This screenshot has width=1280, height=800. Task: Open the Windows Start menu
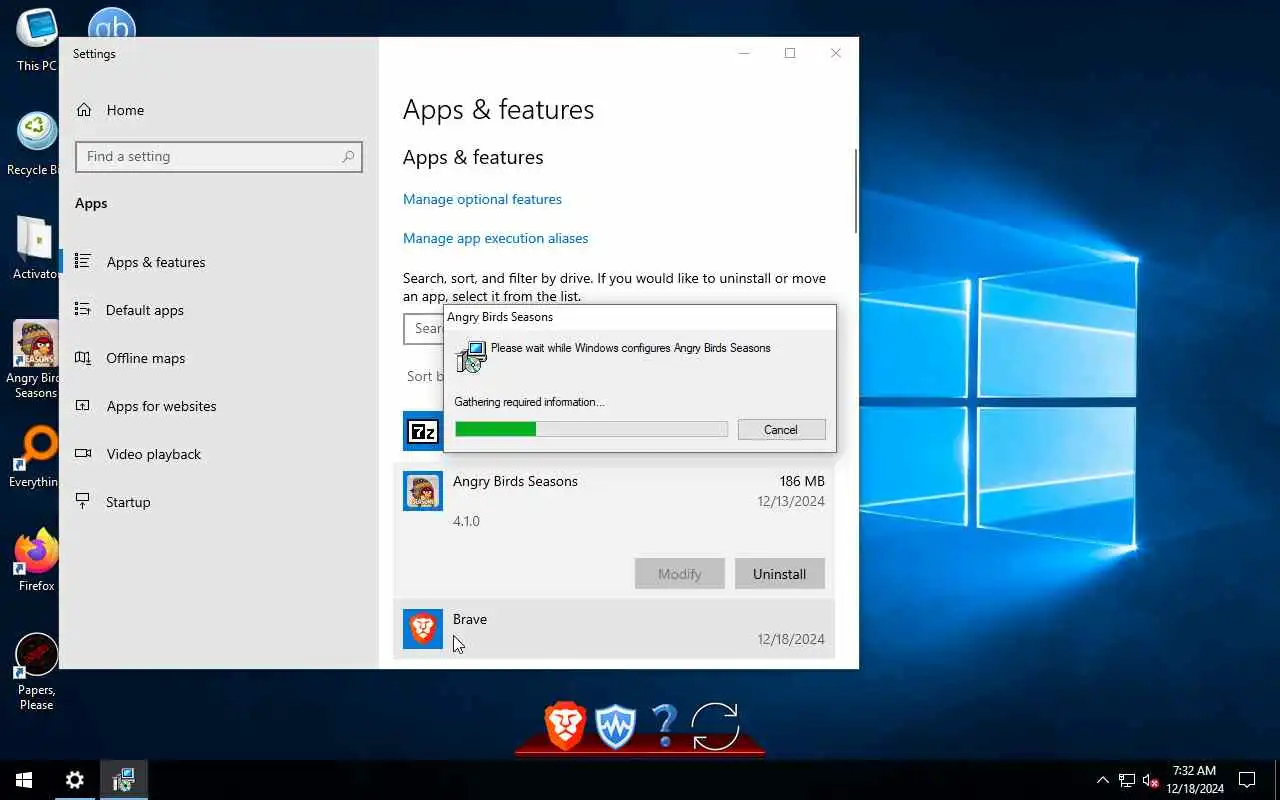click(24, 780)
